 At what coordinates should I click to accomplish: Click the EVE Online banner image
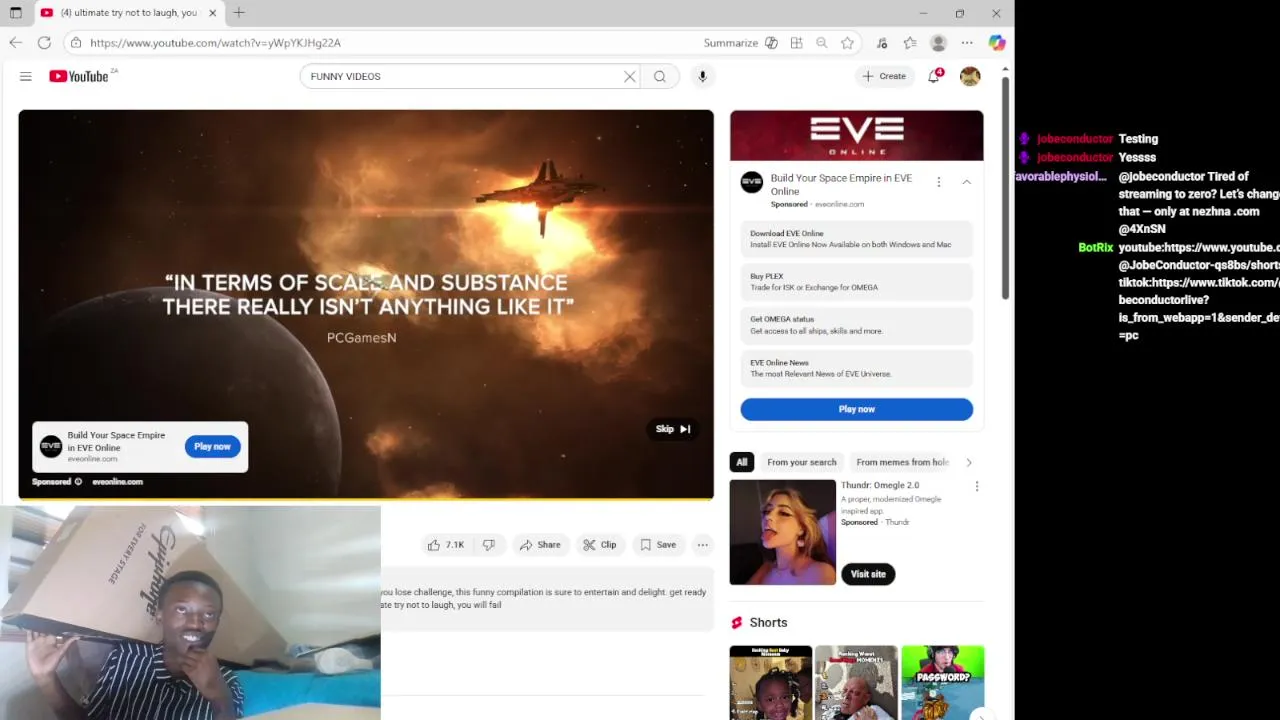coord(856,135)
